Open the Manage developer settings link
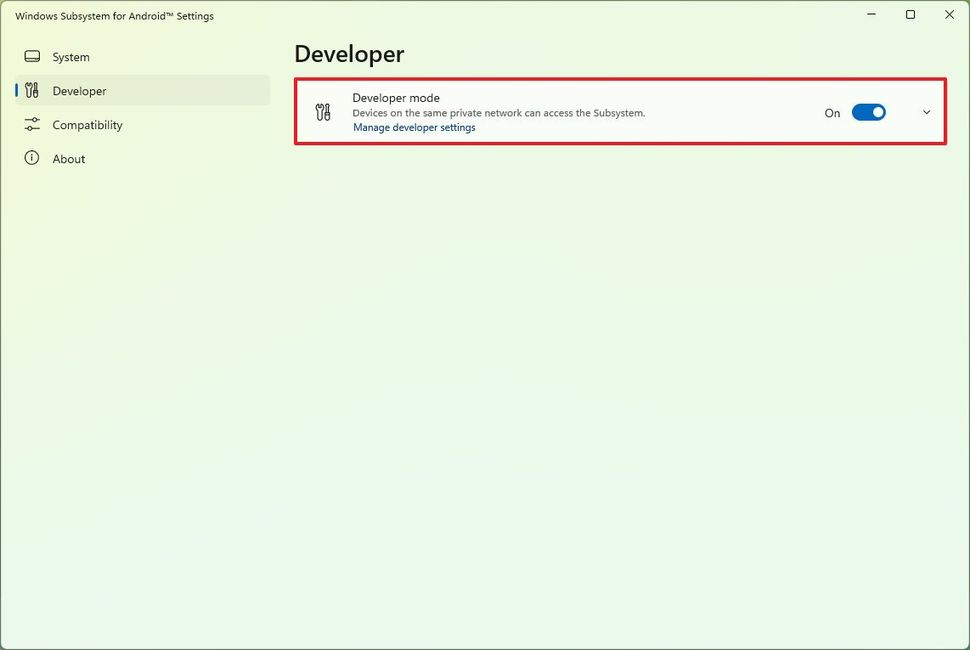 click(414, 127)
